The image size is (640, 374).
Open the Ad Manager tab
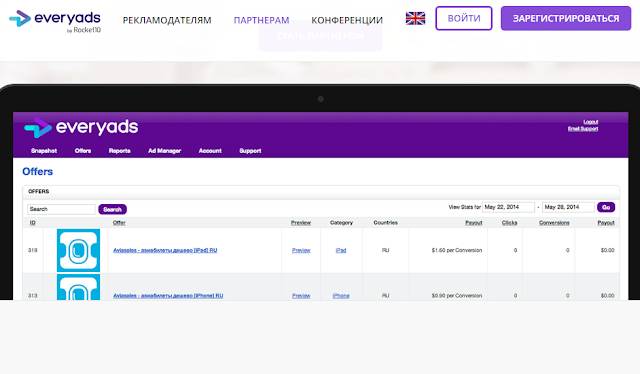pyautogui.click(x=164, y=151)
